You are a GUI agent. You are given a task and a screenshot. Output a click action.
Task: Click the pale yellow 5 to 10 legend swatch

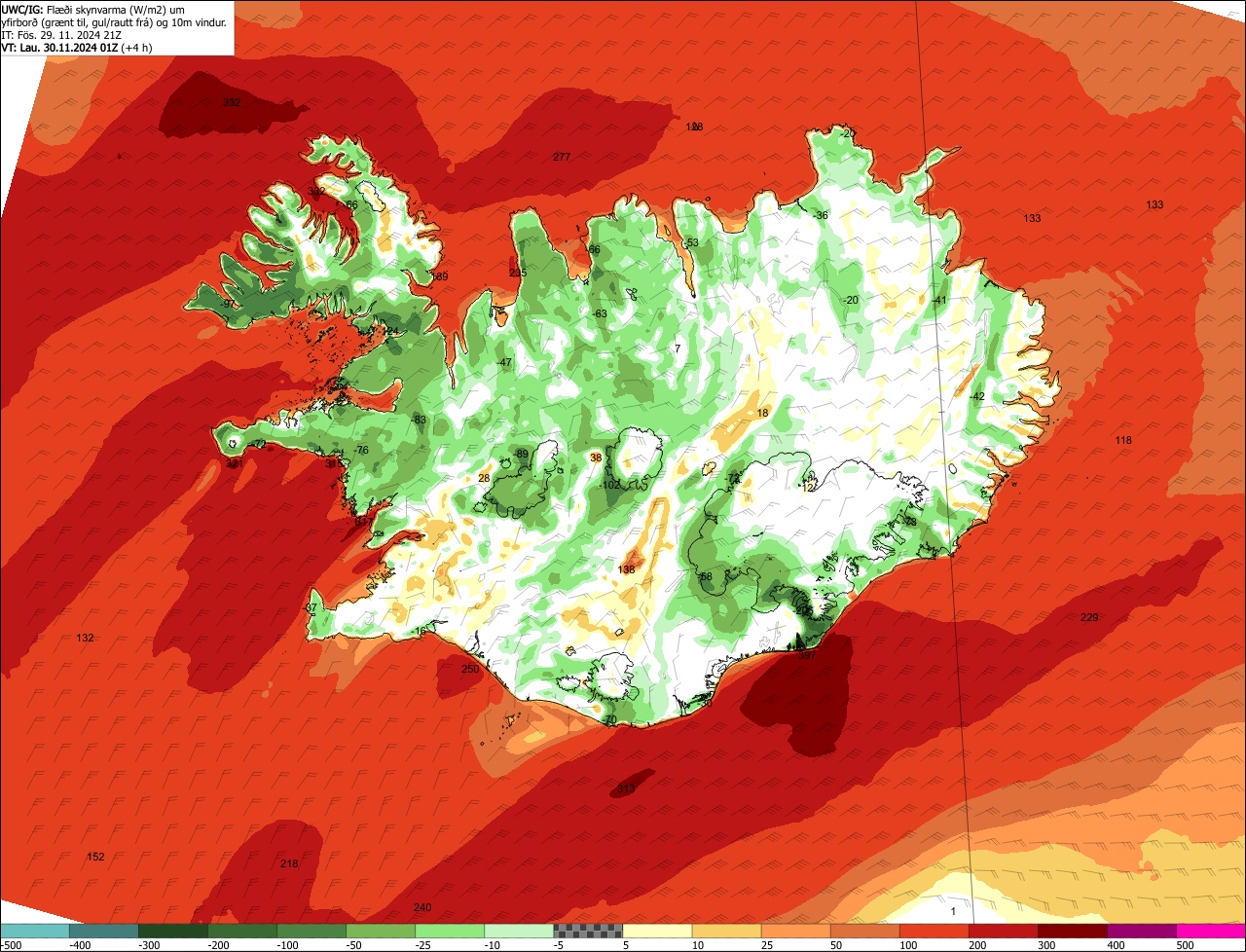657,931
